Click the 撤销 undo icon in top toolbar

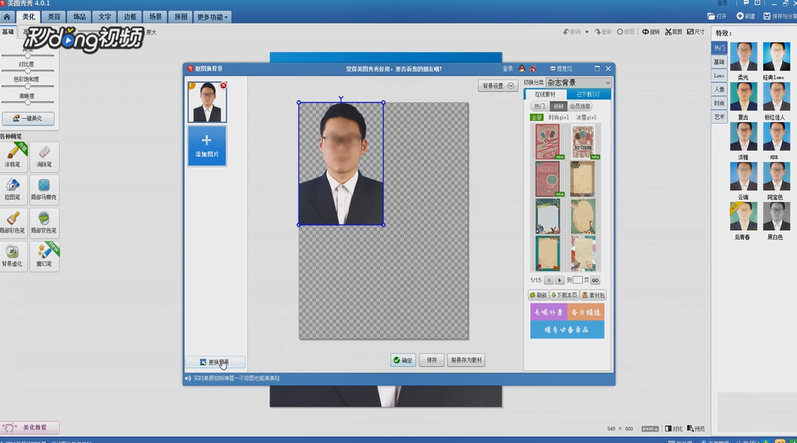click(572, 31)
